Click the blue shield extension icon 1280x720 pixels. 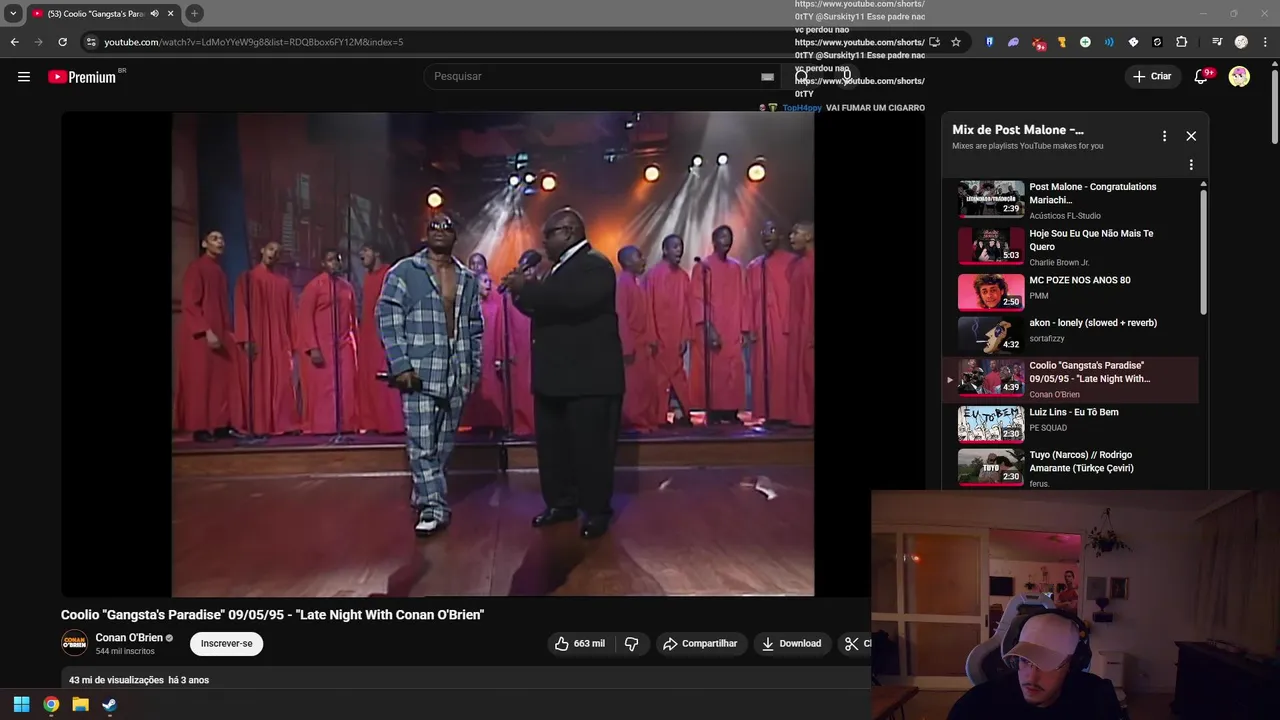989,42
